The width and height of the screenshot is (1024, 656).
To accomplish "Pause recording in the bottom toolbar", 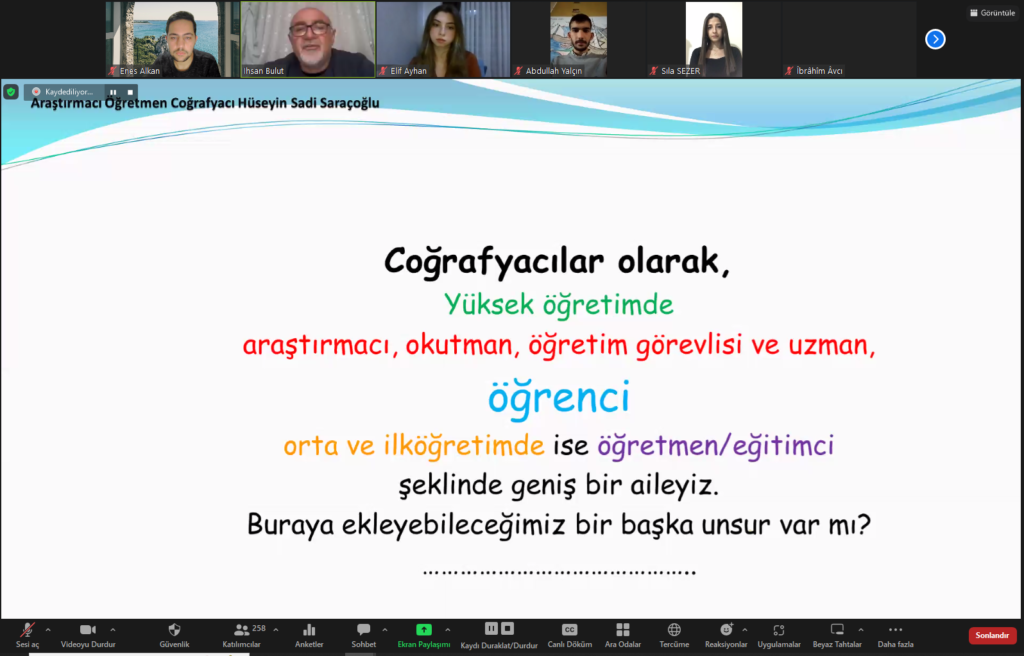I will point(491,628).
